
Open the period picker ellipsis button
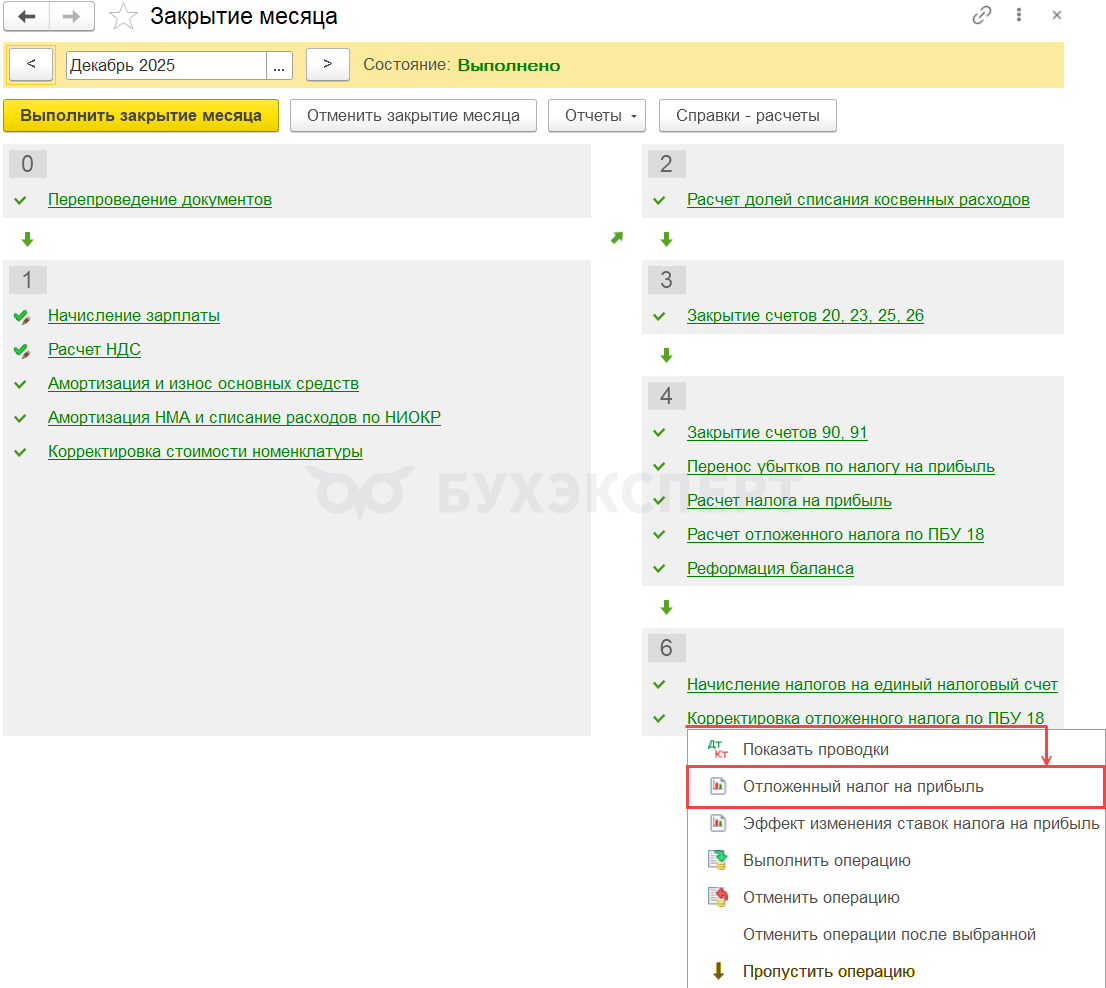pyautogui.click(x=279, y=65)
